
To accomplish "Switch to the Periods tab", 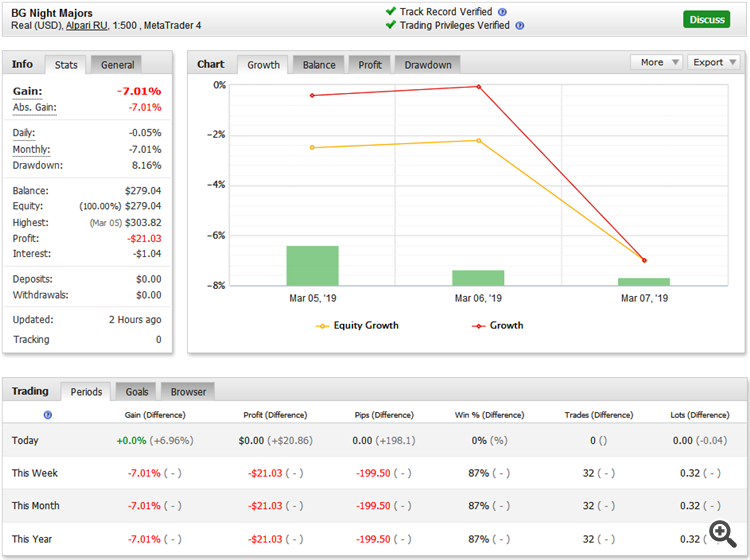I will tap(86, 392).
